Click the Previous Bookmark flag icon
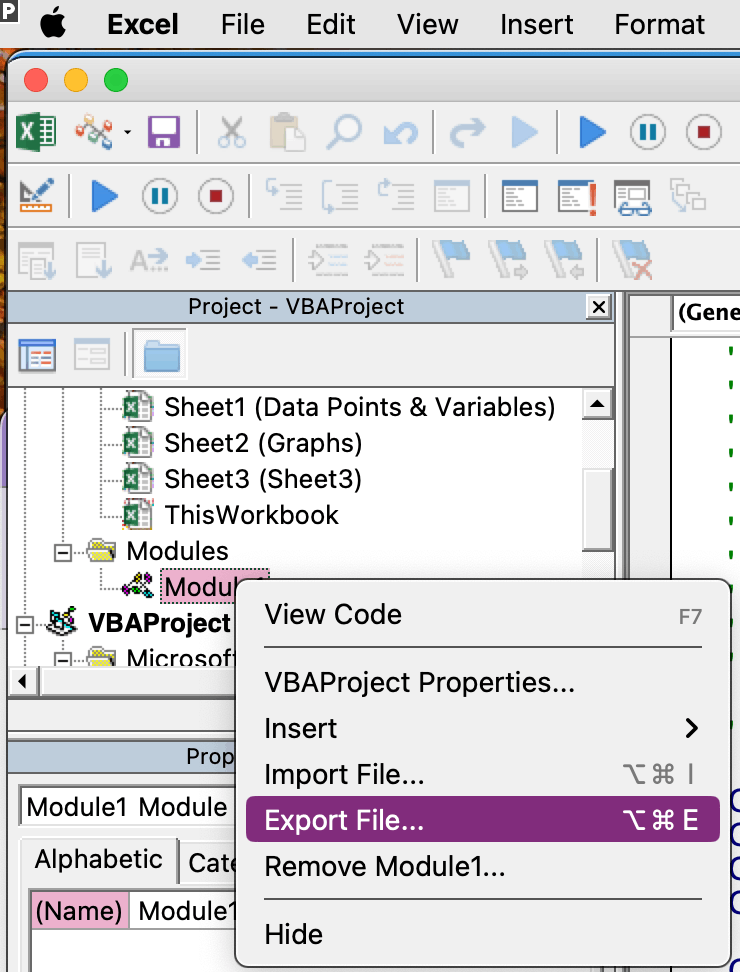The width and height of the screenshot is (740, 972). pyautogui.click(x=564, y=259)
